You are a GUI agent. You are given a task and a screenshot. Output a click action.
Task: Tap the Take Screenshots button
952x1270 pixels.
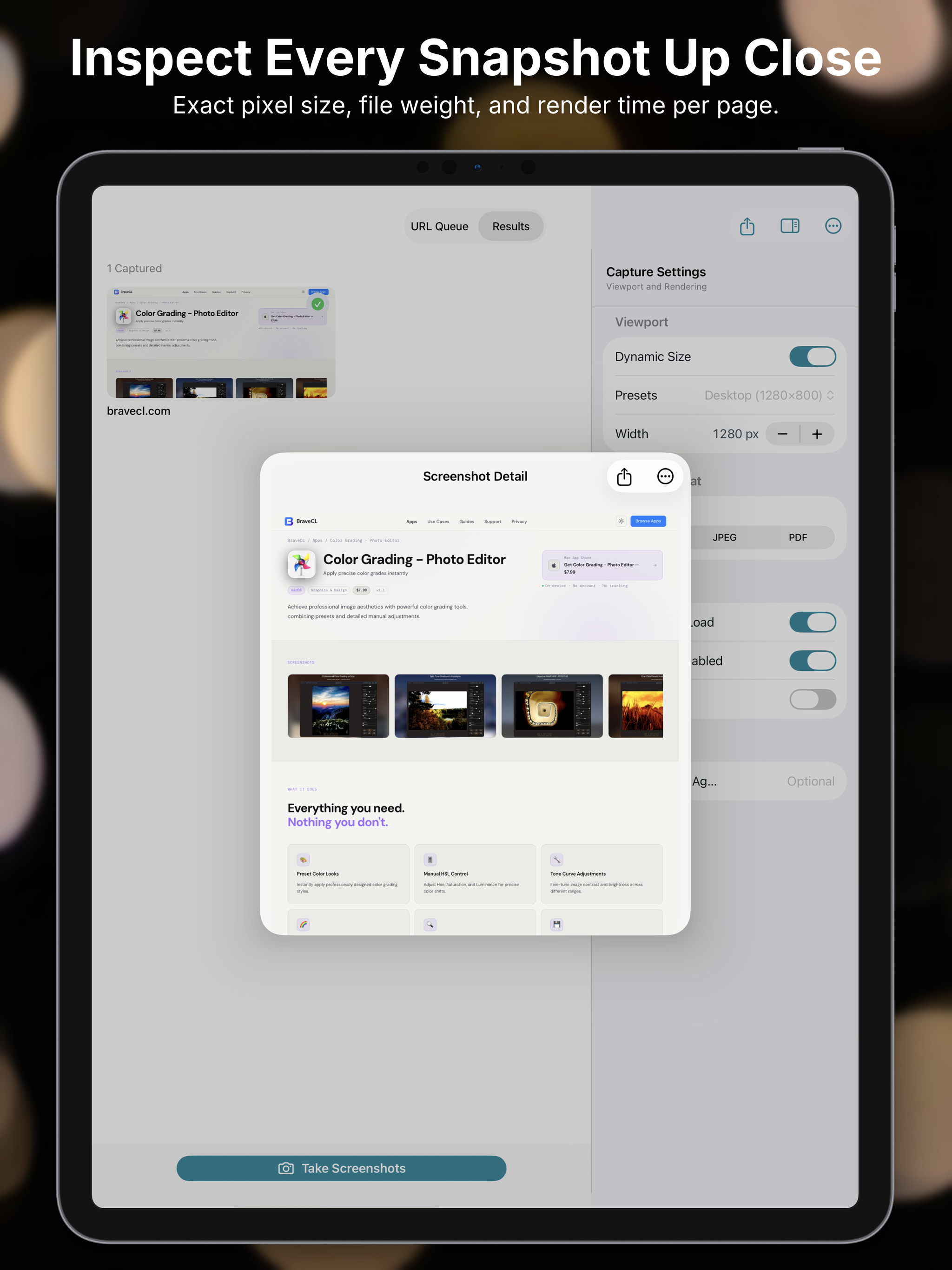[x=342, y=1168]
